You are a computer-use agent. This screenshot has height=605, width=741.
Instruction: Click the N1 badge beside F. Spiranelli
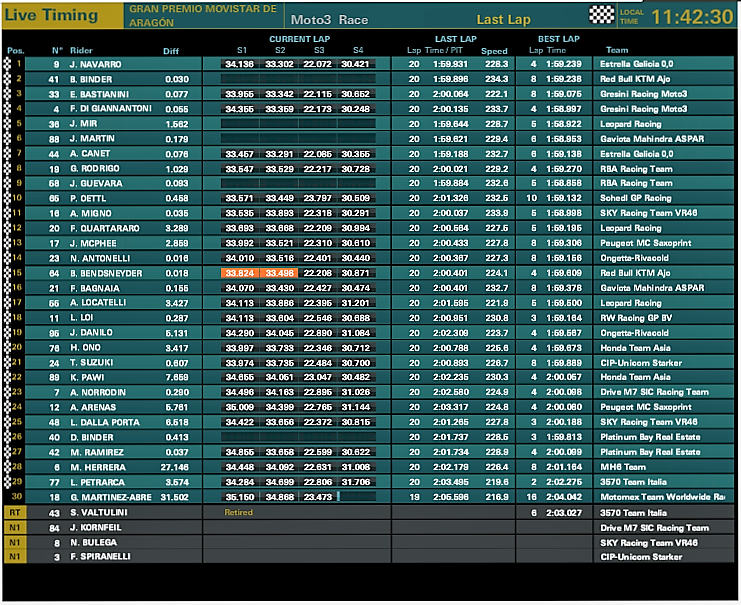click(x=15, y=556)
